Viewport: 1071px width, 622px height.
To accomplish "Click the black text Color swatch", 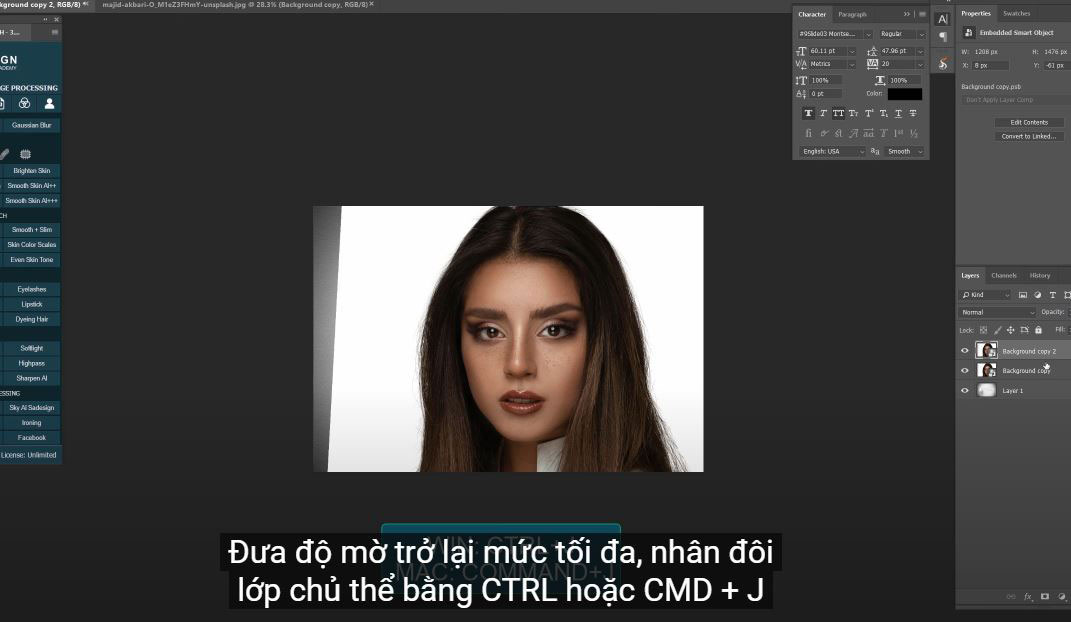I will 904,94.
